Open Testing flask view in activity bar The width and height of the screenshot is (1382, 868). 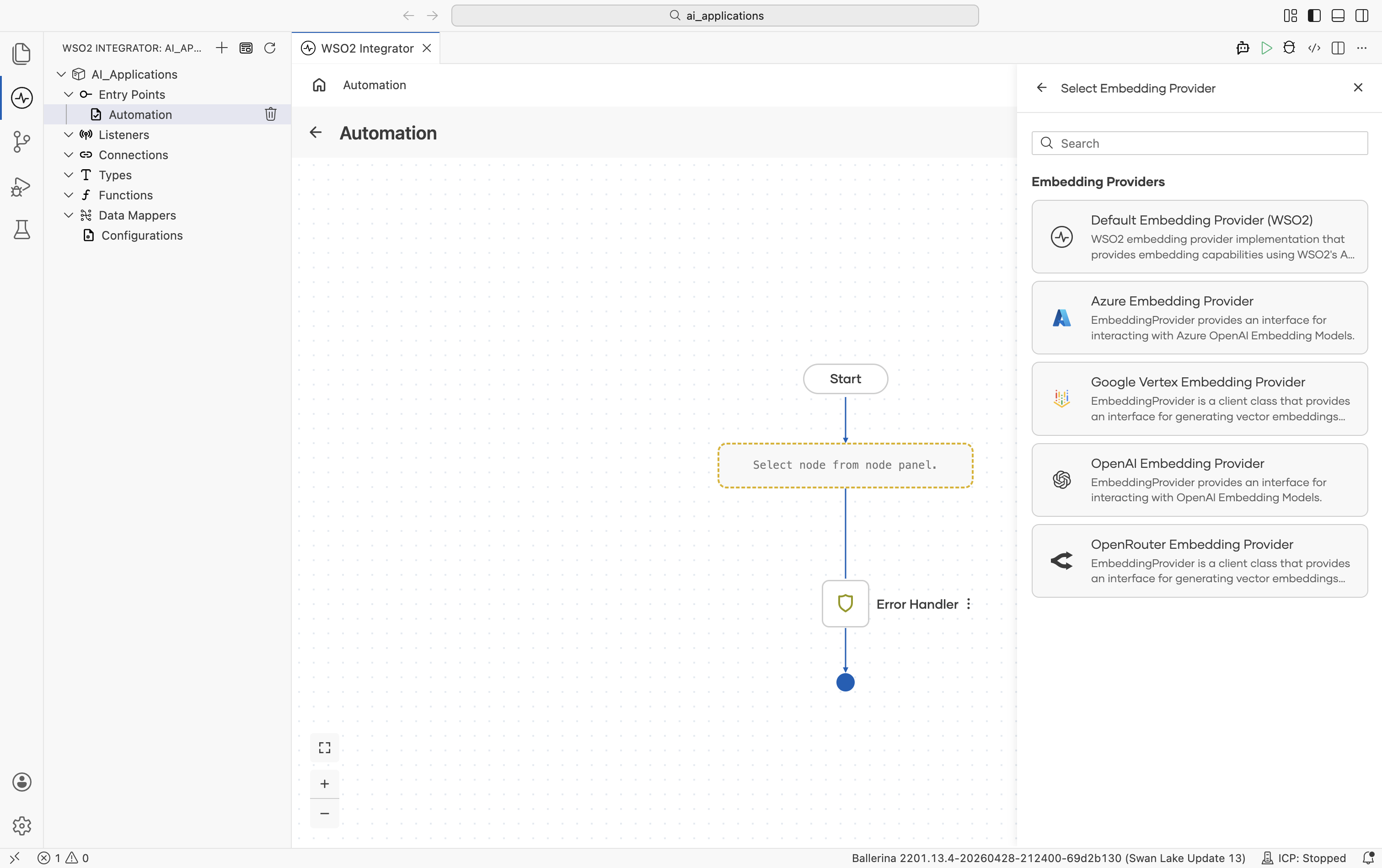(21, 230)
